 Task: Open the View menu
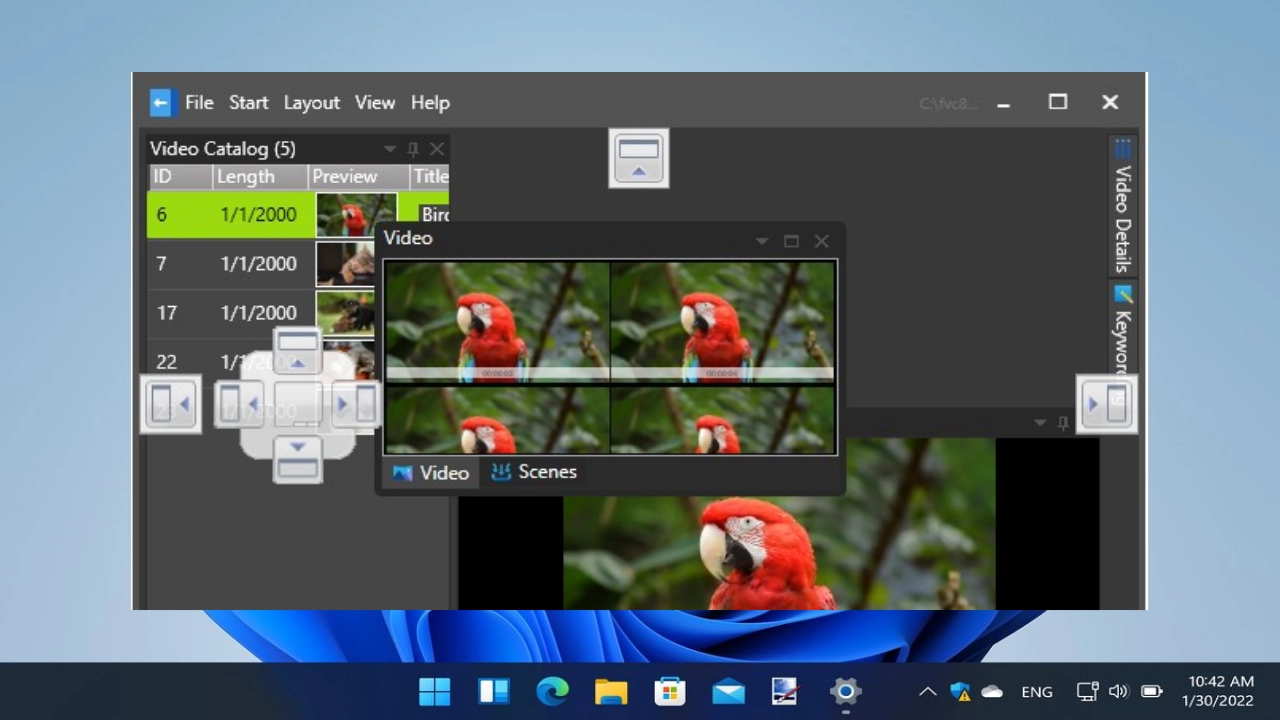pos(375,102)
